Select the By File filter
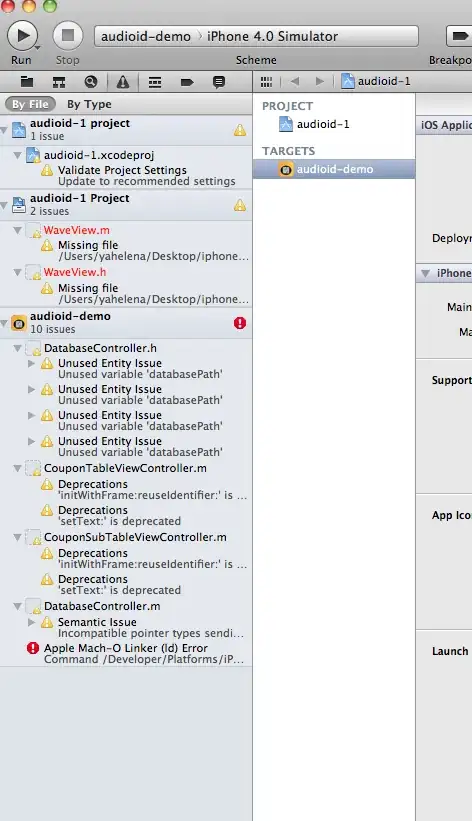Screen dimensions: 472x821 pos(30,104)
